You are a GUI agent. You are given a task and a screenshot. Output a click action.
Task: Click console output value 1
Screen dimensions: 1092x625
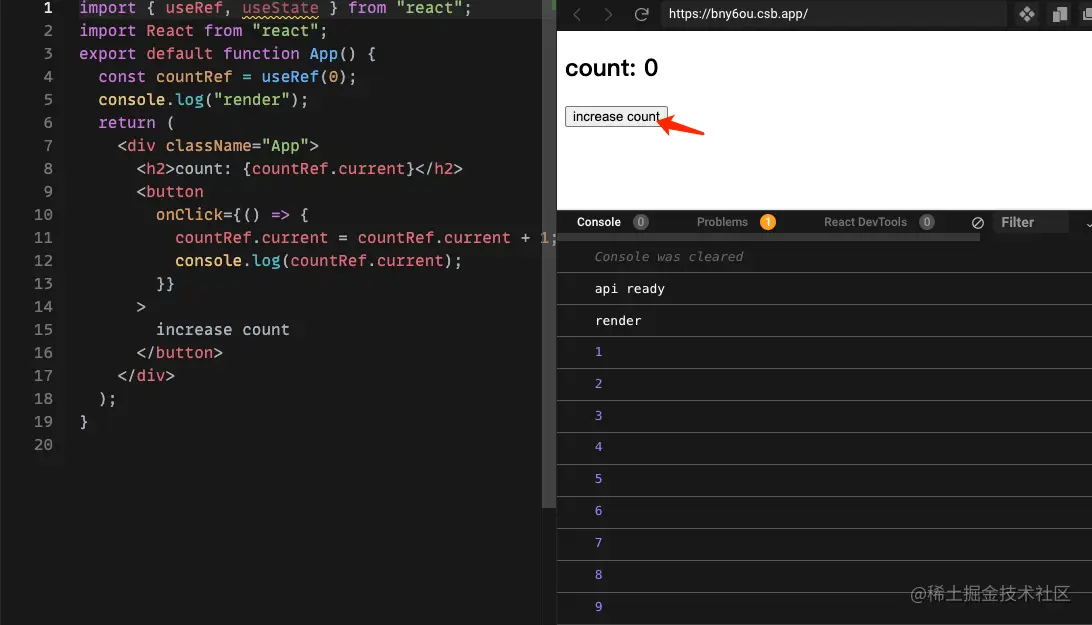598,352
